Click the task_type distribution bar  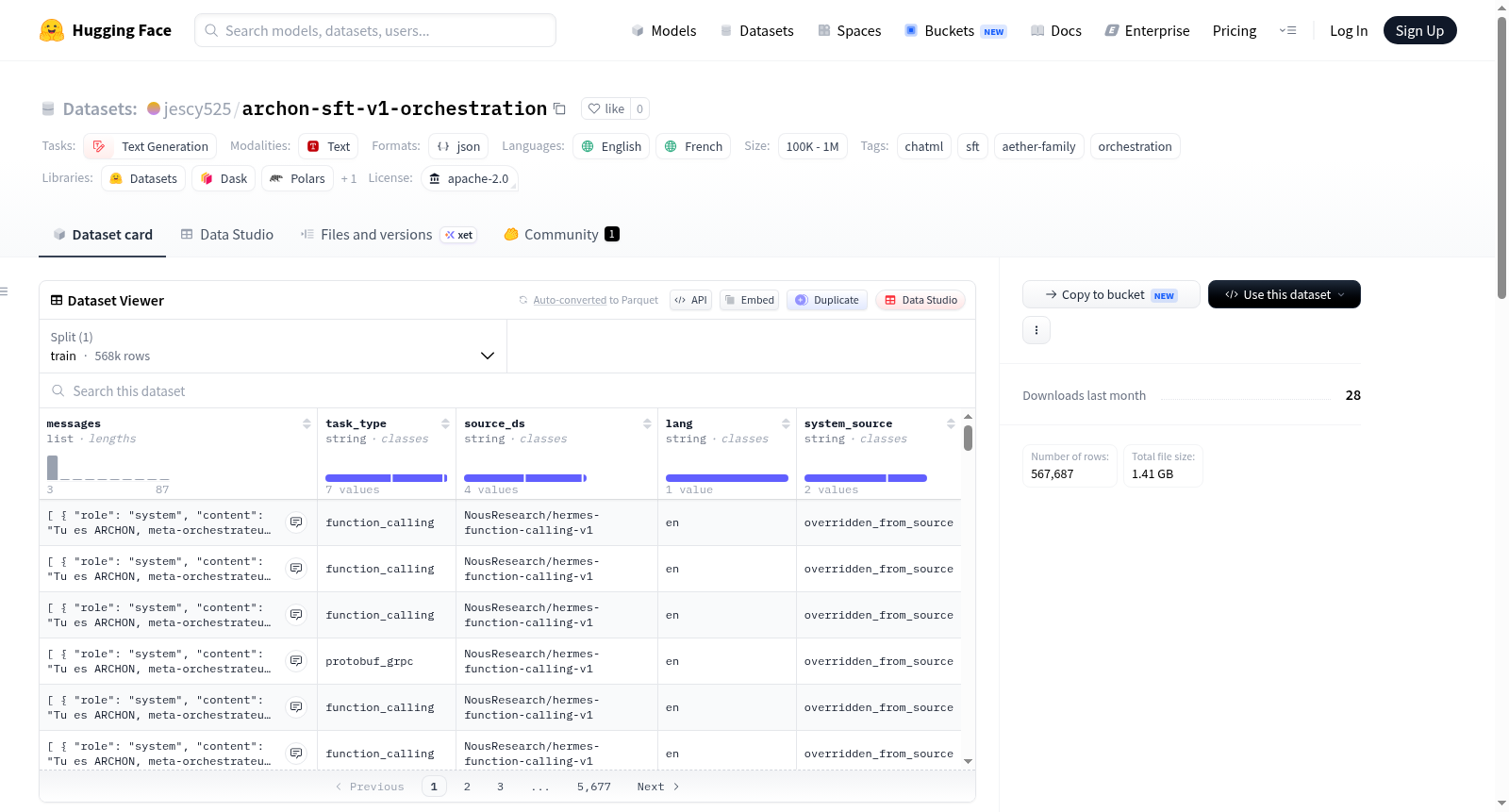[x=386, y=478]
